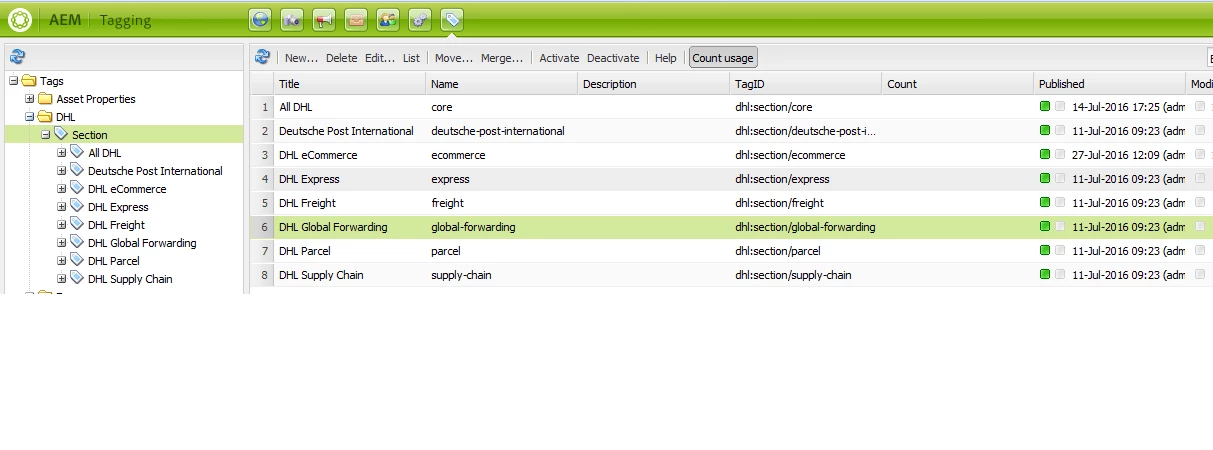This screenshot has width=1213, height=450.
Task: Expand Deutsche Post International tree node
Action: [x=62, y=171]
